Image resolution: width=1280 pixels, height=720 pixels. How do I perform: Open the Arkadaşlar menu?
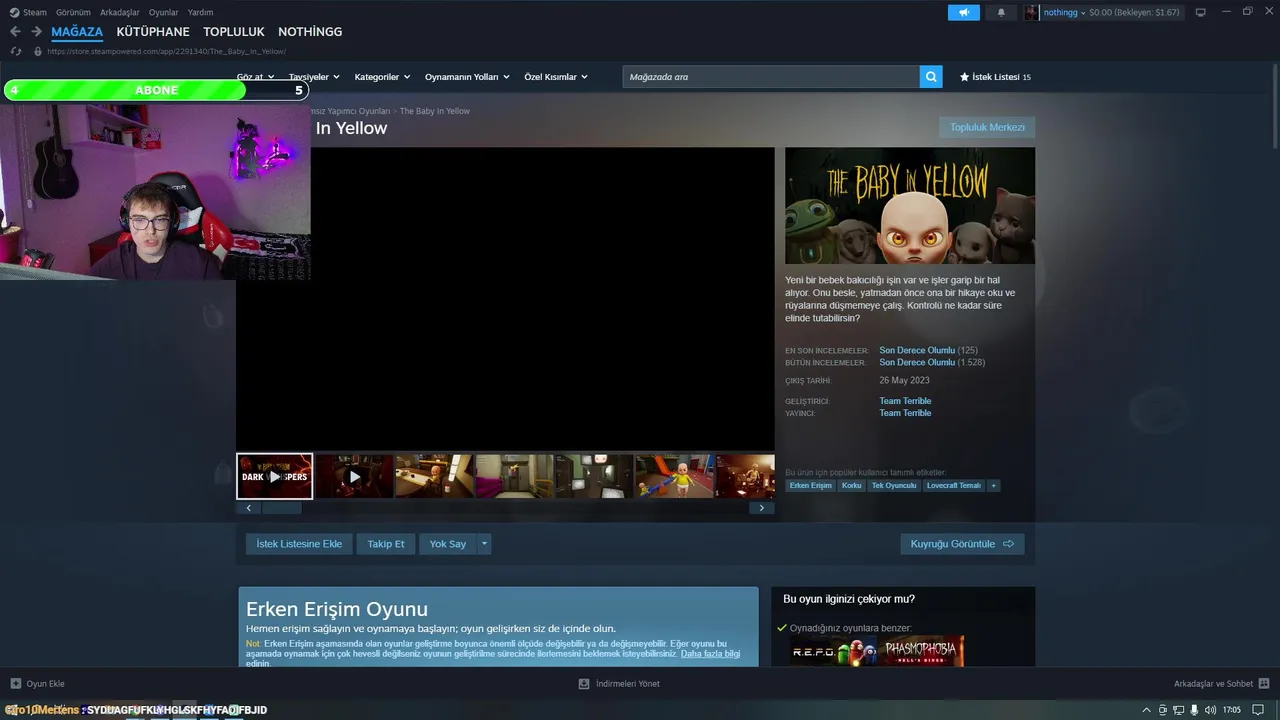coord(120,12)
